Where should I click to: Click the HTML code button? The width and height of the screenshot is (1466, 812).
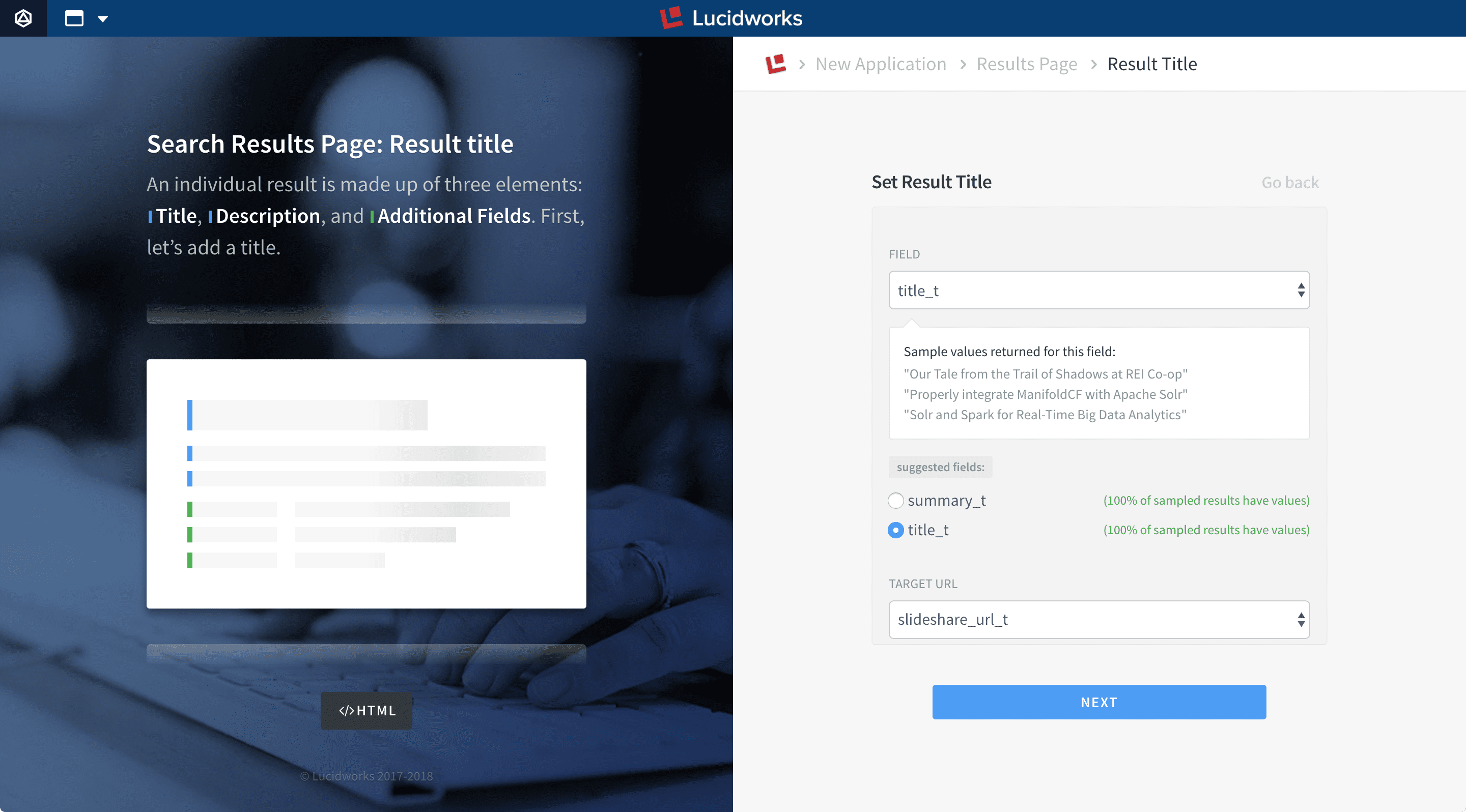pos(366,710)
